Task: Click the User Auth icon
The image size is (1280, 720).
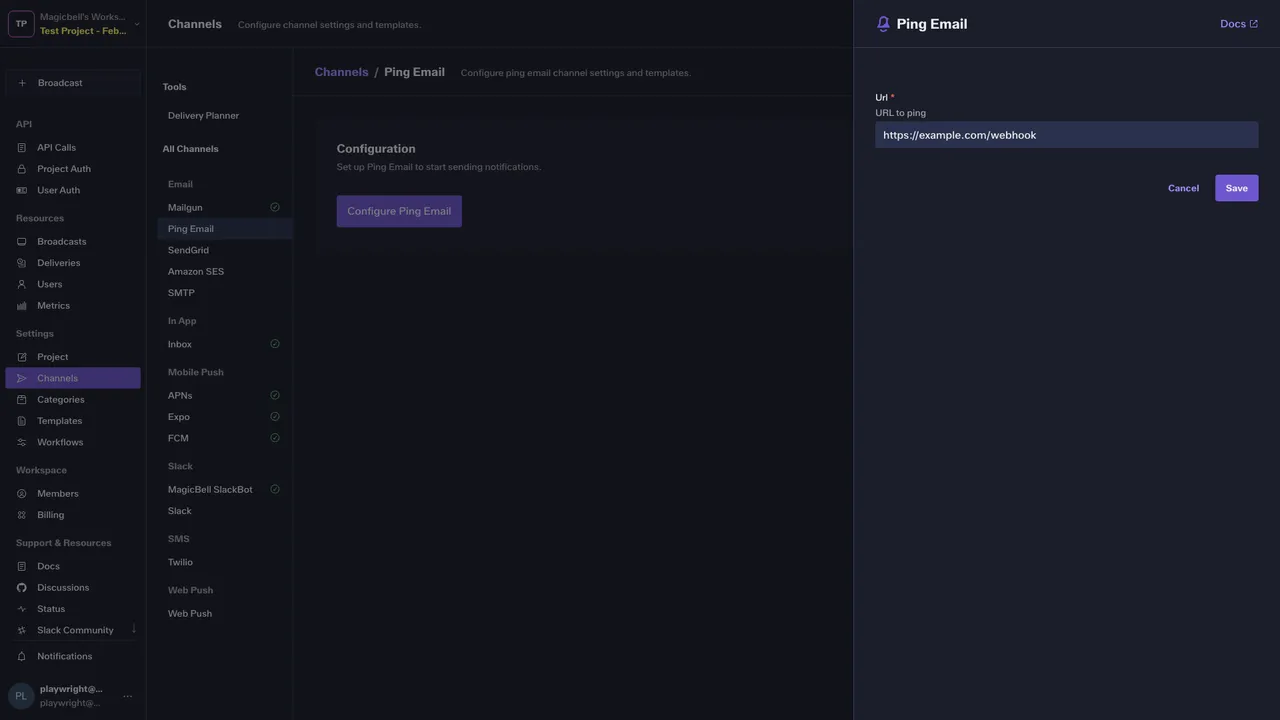Action: click(x=22, y=190)
